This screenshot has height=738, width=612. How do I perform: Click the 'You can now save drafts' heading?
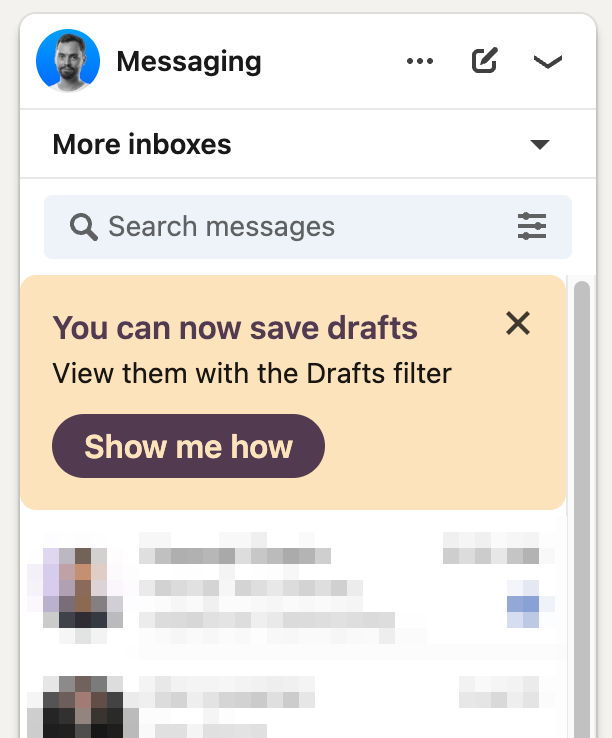235,327
